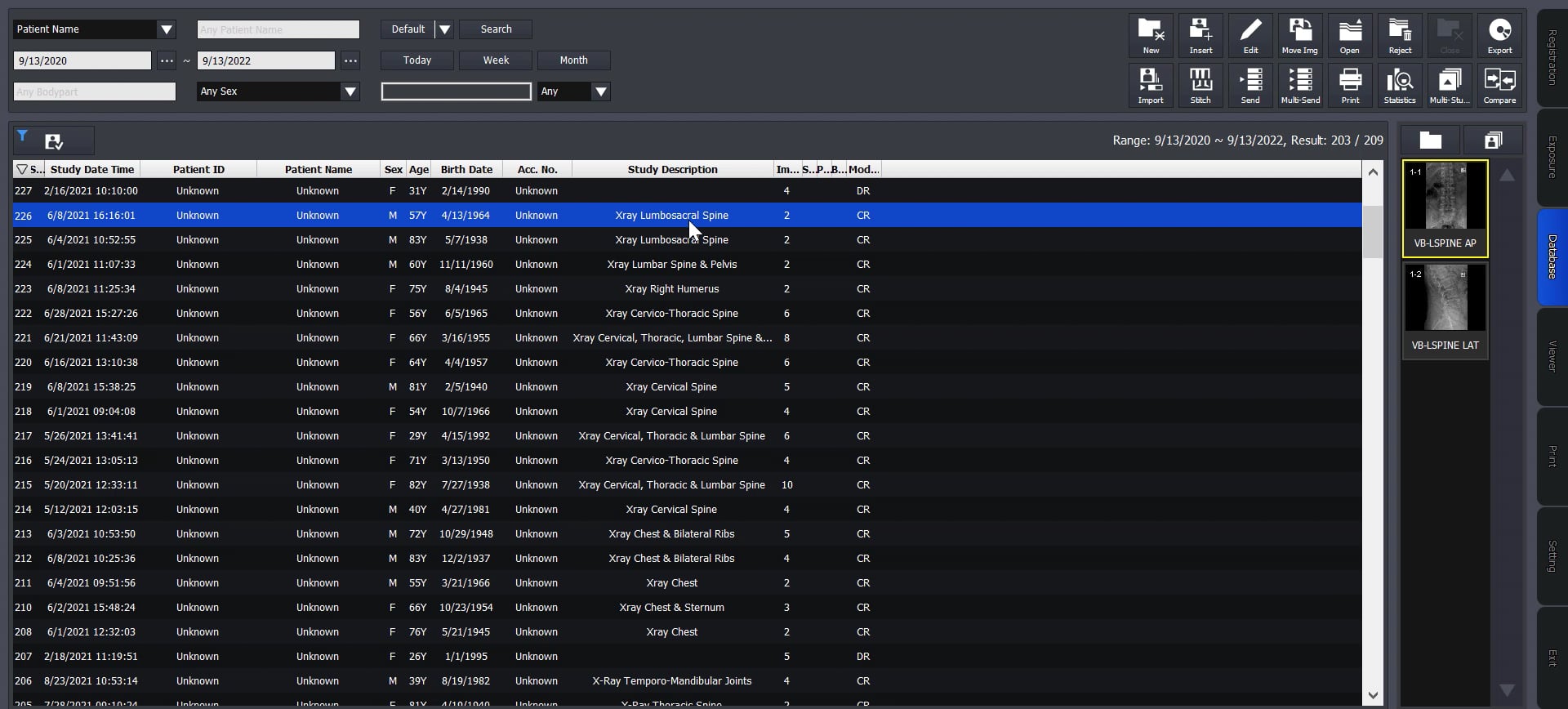Click the Export study icon
Screen dimensions: 1568x709
coord(1499,36)
